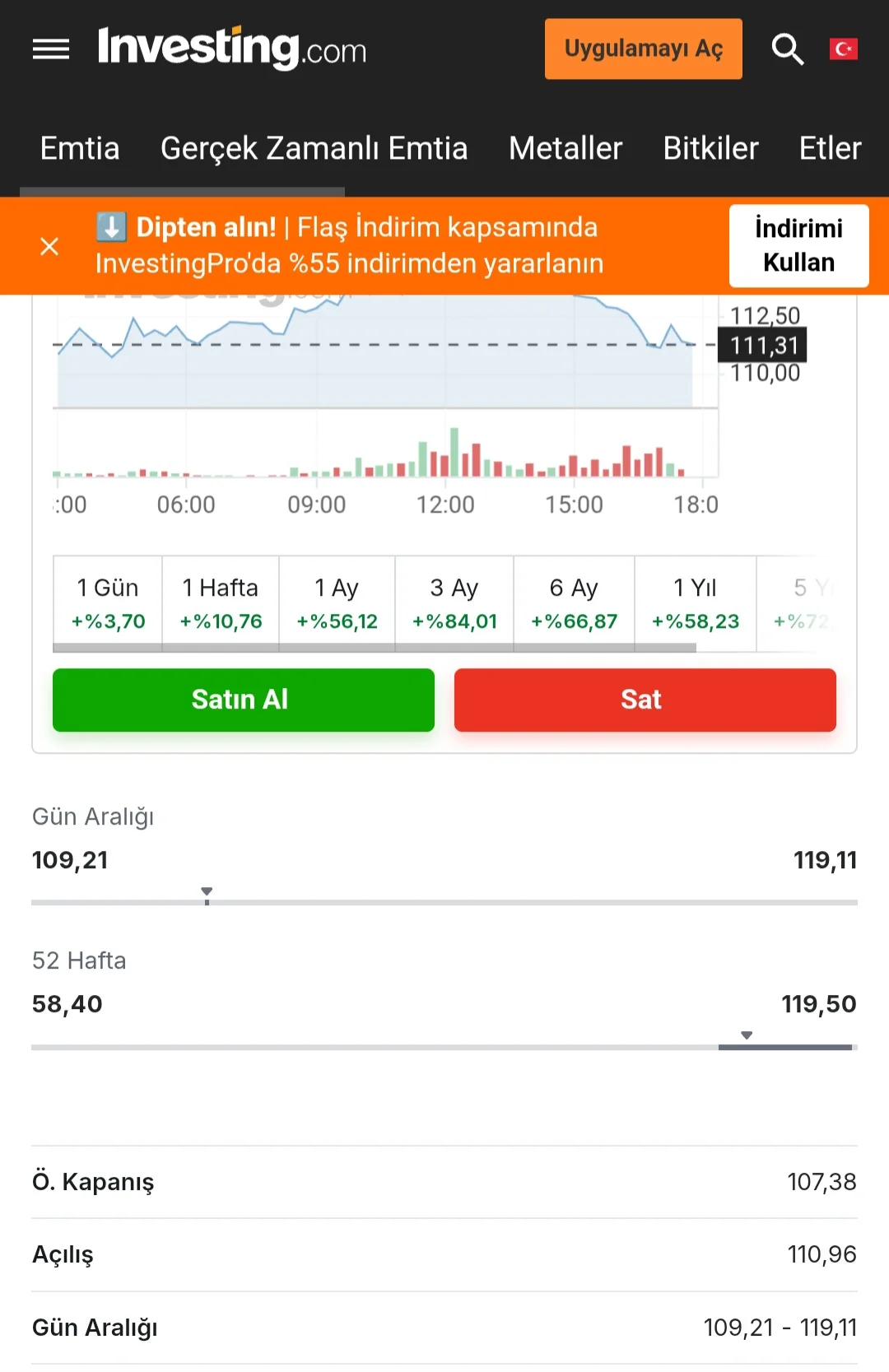The width and height of the screenshot is (889, 1372).
Task: Switch to Gerçek Zamanlı Emtia tab
Action: [314, 149]
